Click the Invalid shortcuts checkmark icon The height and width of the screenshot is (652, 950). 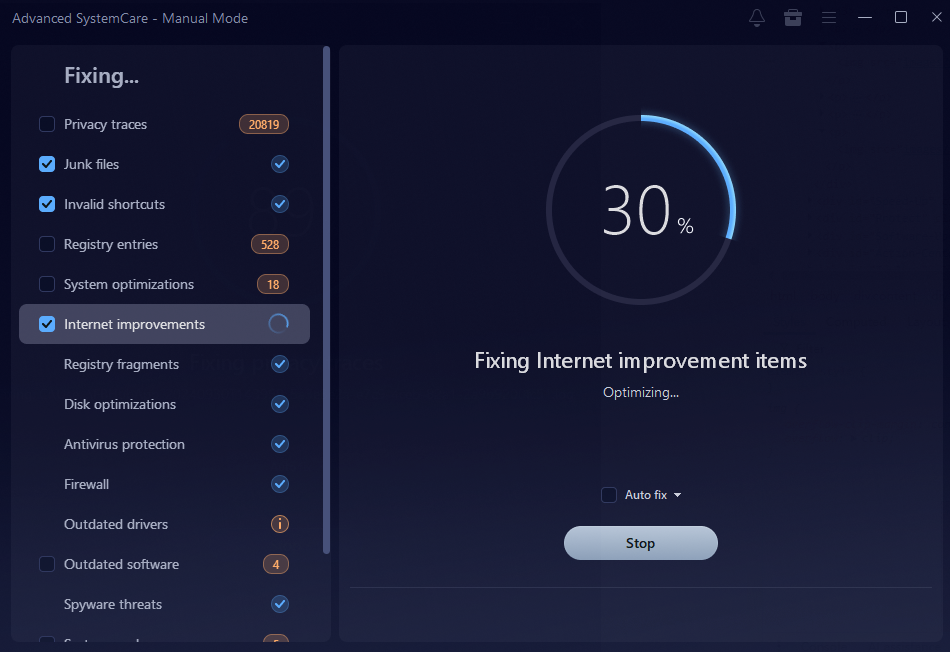coord(280,204)
